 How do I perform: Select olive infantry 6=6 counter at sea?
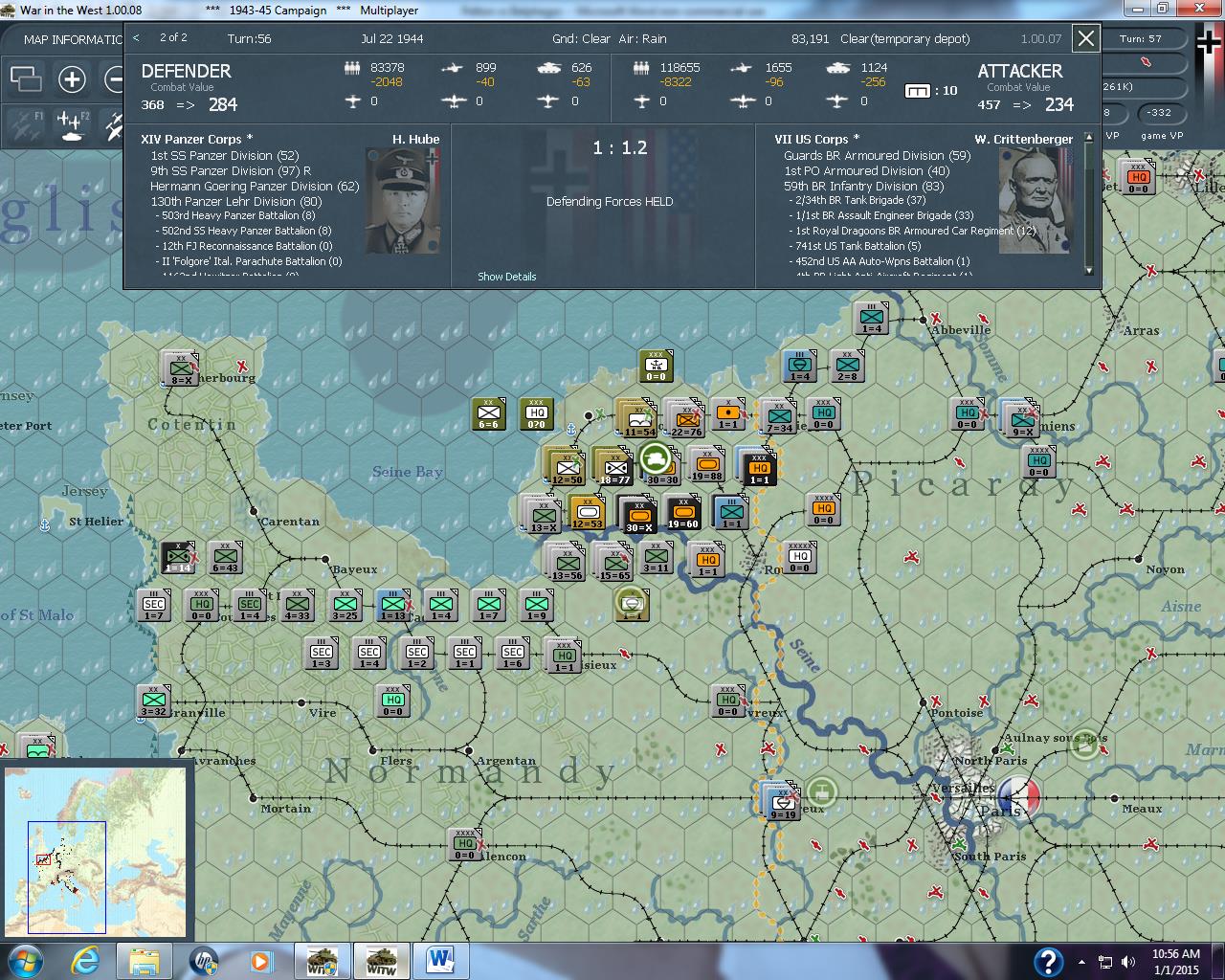(488, 413)
